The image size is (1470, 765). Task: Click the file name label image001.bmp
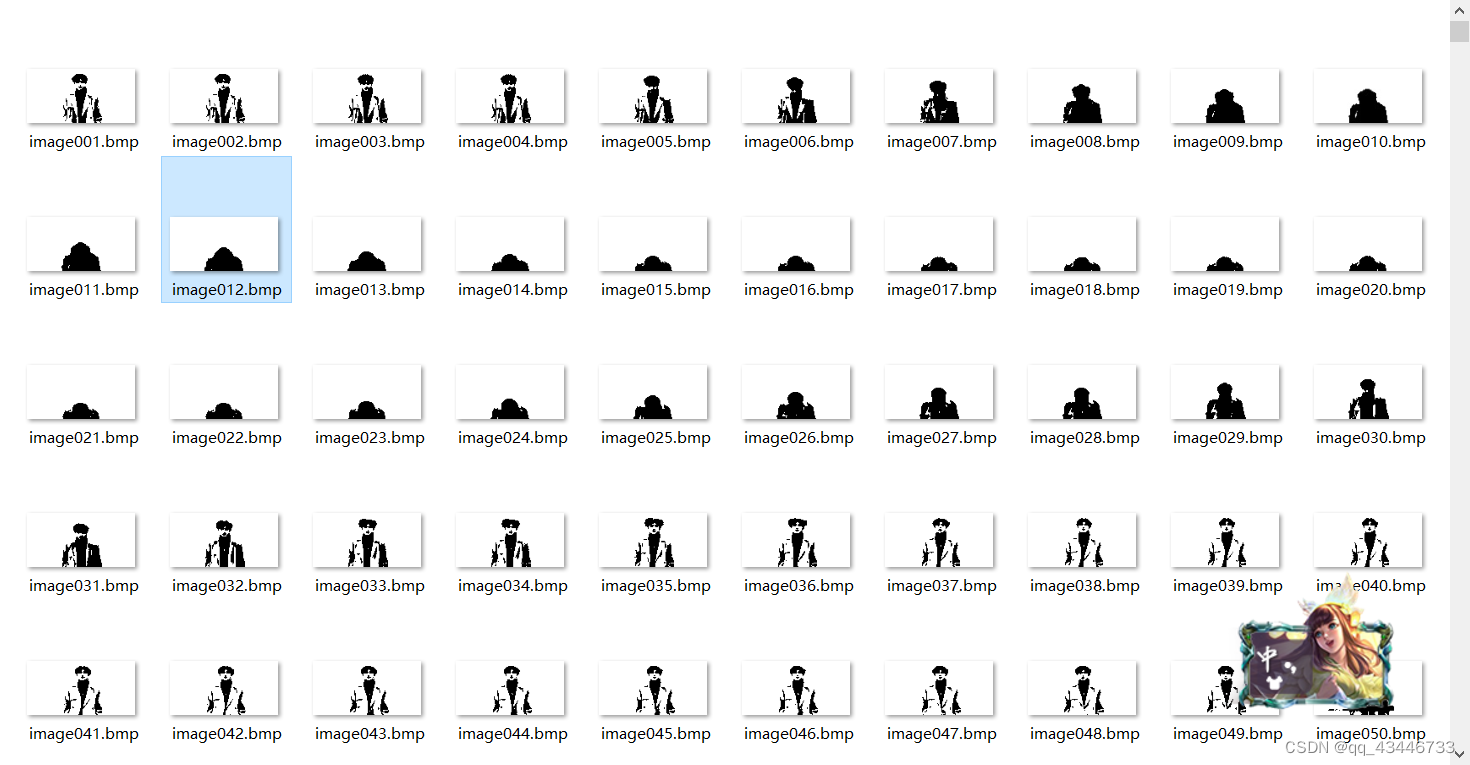coord(84,142)
